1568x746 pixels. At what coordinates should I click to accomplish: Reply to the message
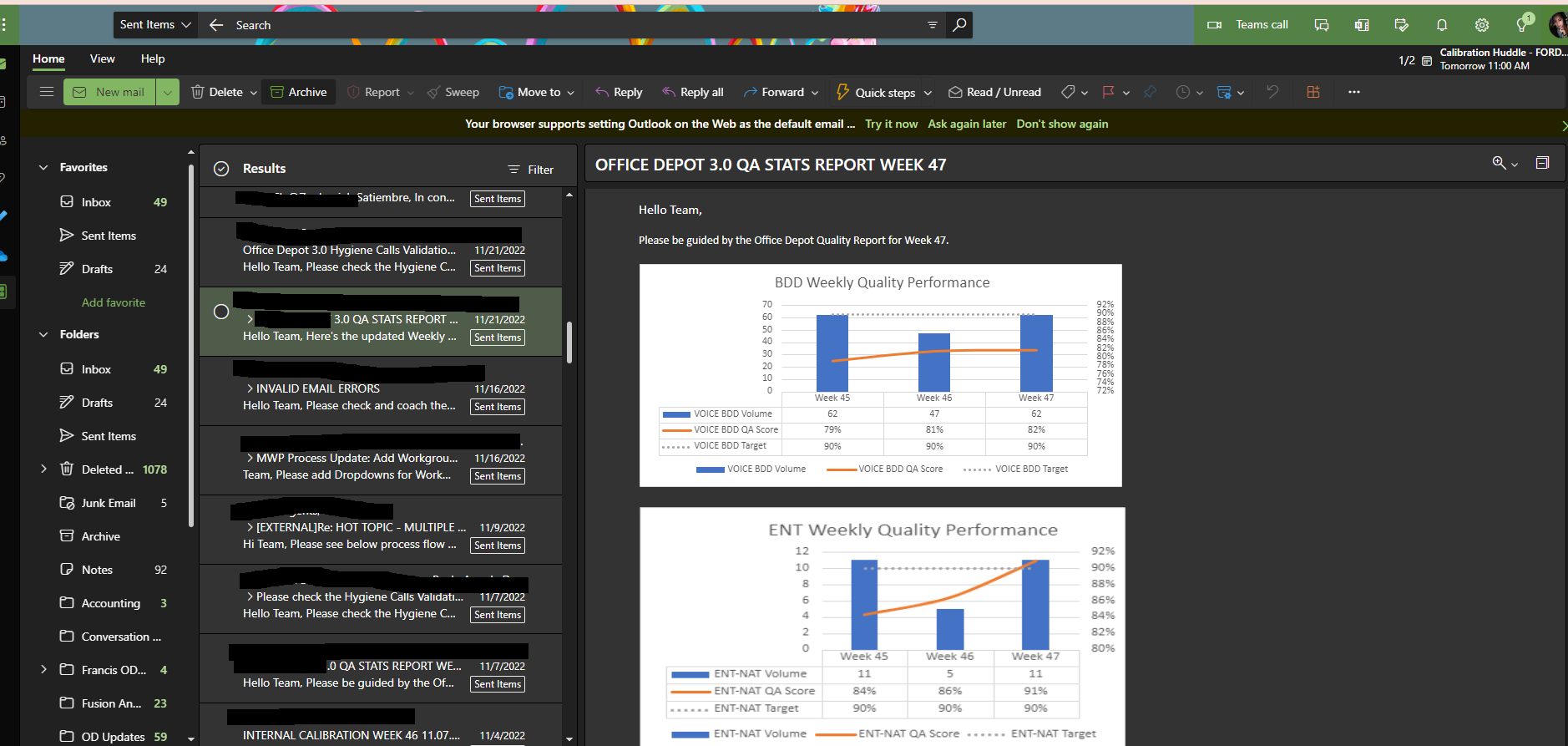pyautogui.click(x=619, y=92)
